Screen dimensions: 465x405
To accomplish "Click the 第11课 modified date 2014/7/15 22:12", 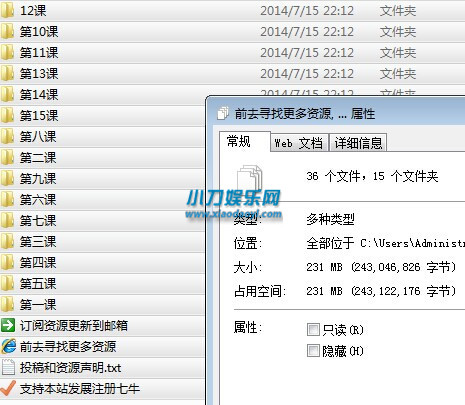I will click(307, 53).
